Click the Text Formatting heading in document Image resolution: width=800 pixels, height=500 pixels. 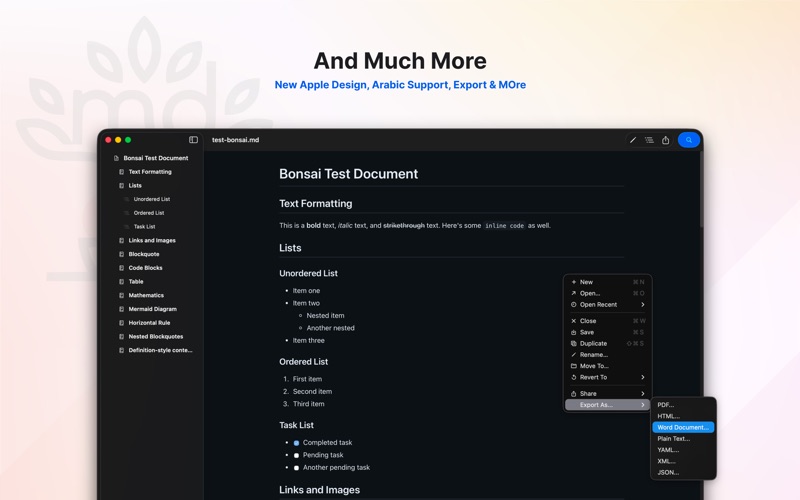click(315, 204)
